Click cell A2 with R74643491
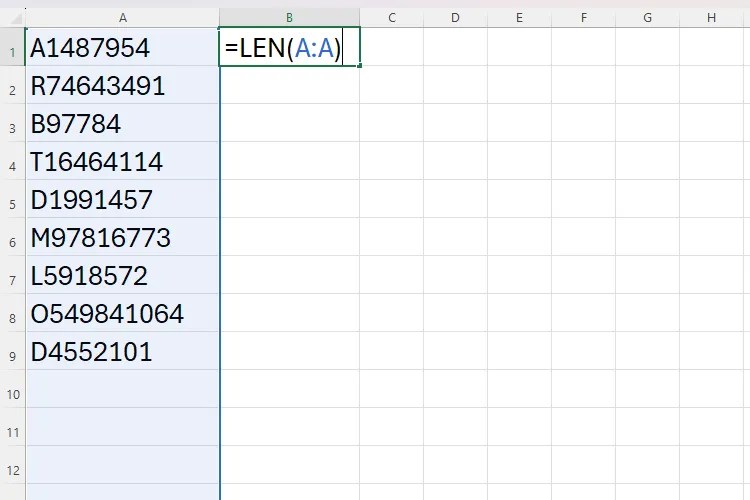 tap(122, 86)
